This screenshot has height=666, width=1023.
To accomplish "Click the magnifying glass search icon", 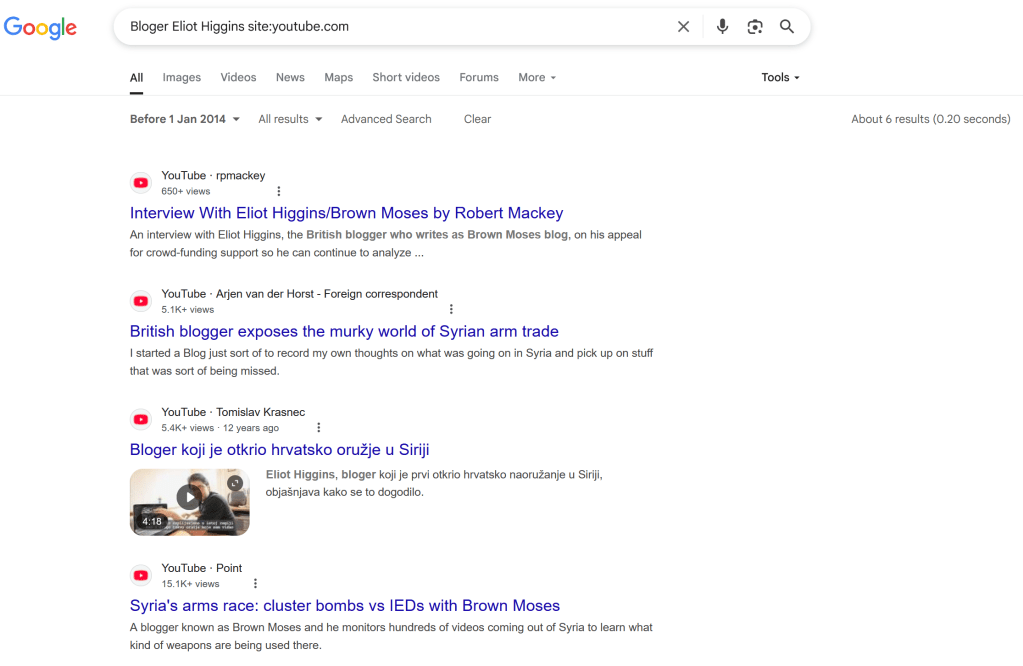I will pyautogui.click(x=787, y=27).
